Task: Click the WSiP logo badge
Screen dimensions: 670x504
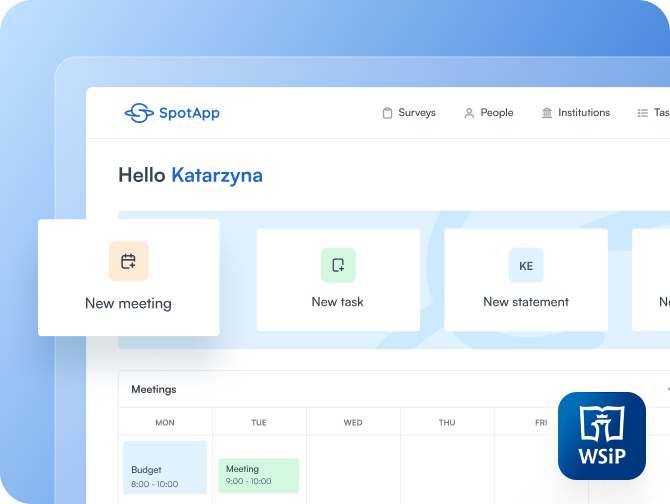Action: click(x=602, y=436)
